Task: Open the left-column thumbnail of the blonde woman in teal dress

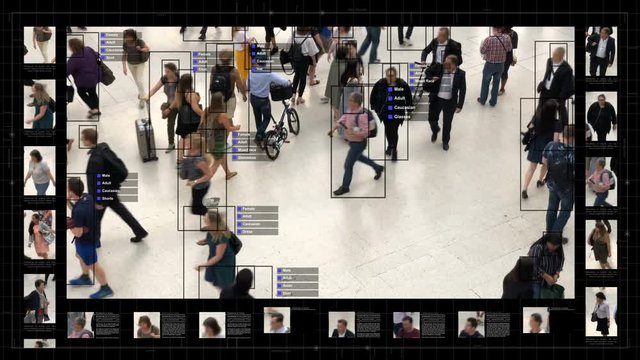Action: pos(40,104)
